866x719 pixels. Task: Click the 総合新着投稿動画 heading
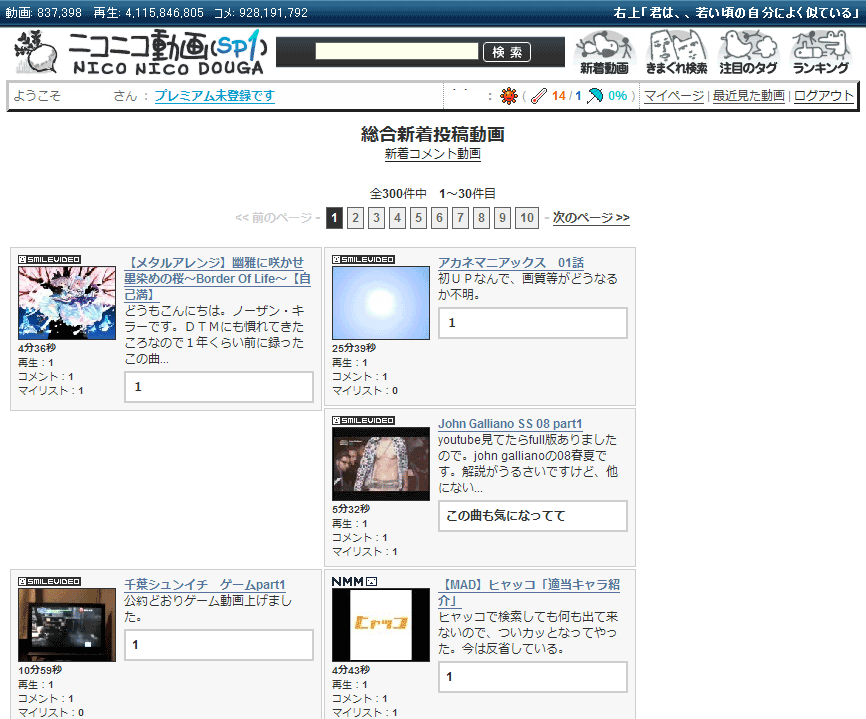[x=432, y=134]
